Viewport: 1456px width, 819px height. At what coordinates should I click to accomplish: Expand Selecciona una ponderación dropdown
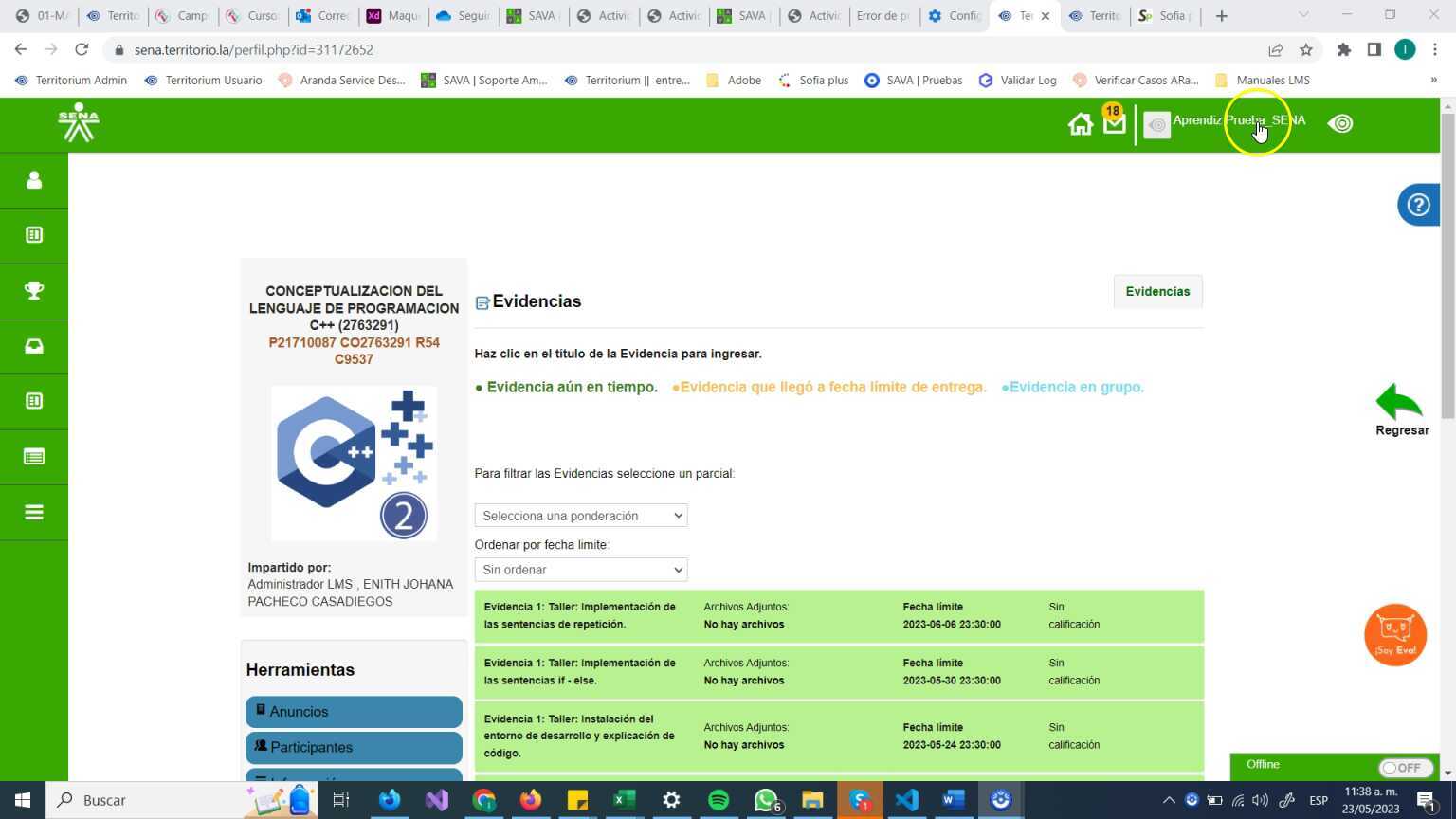(x=581, y=516)
